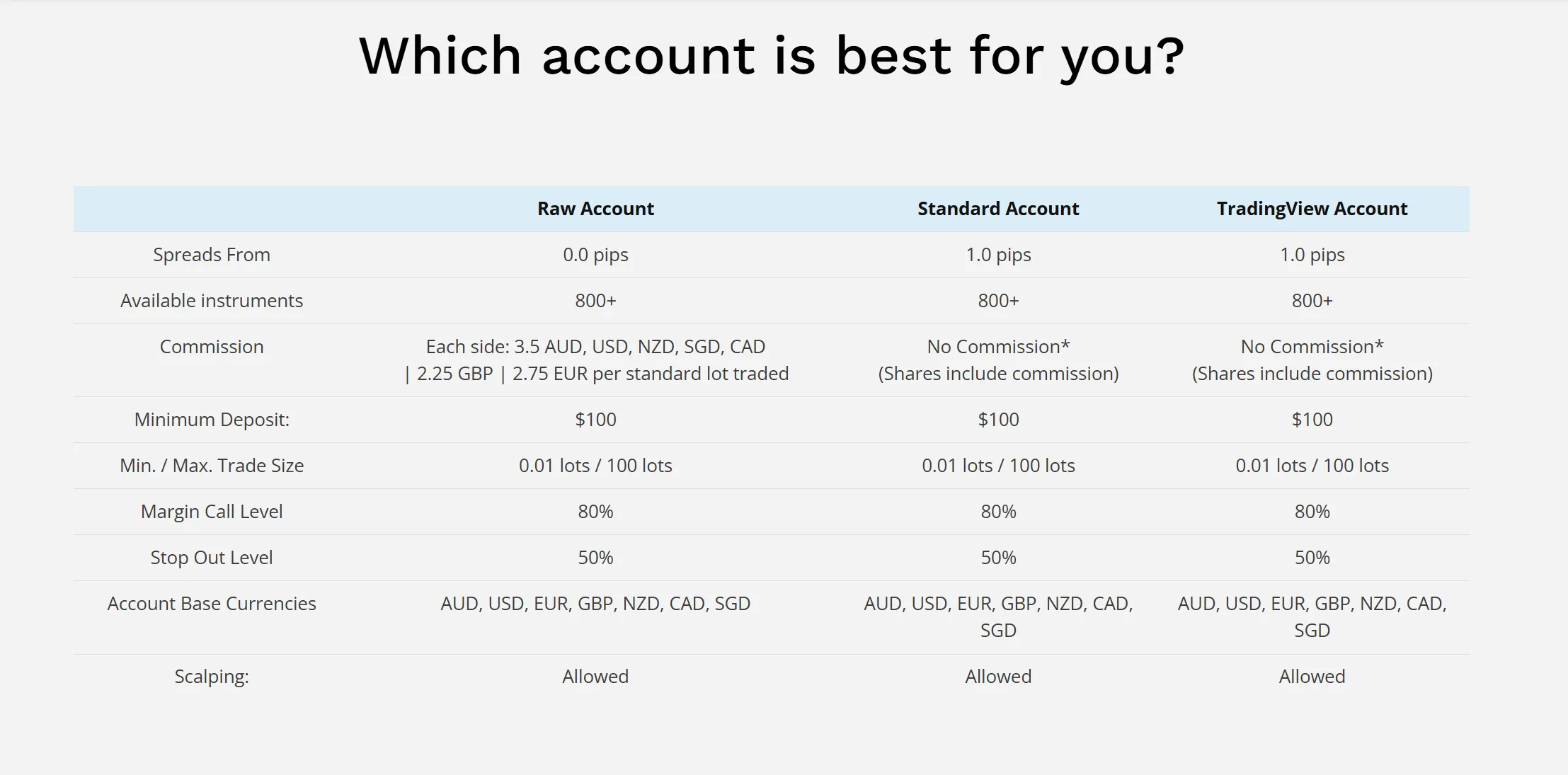Click 'Allowed' in the Standard Account column
This screenshot has height=775, width=1568.
tap(998, 677)
